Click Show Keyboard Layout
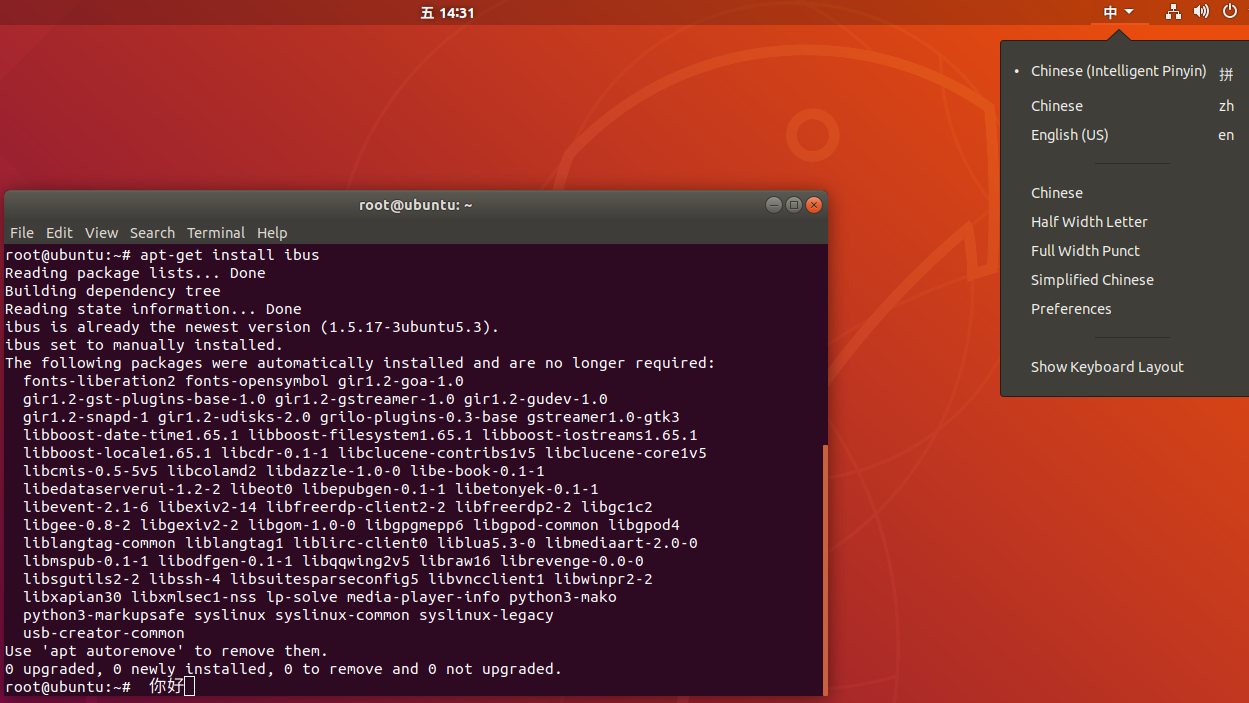 [1107, 367]
